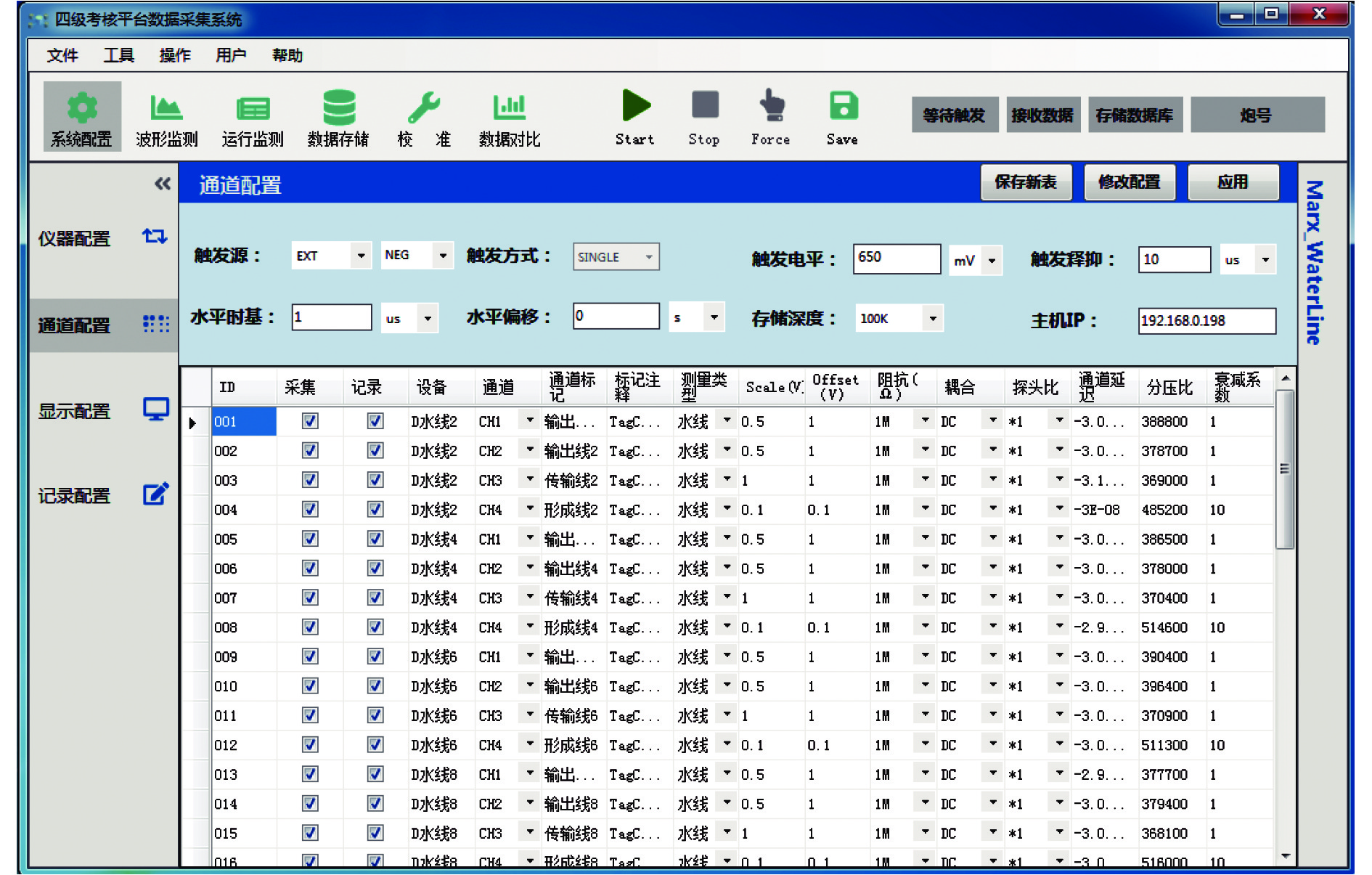Open 操作 menu
Screen dimensions: 1372x875
[175, 55]
